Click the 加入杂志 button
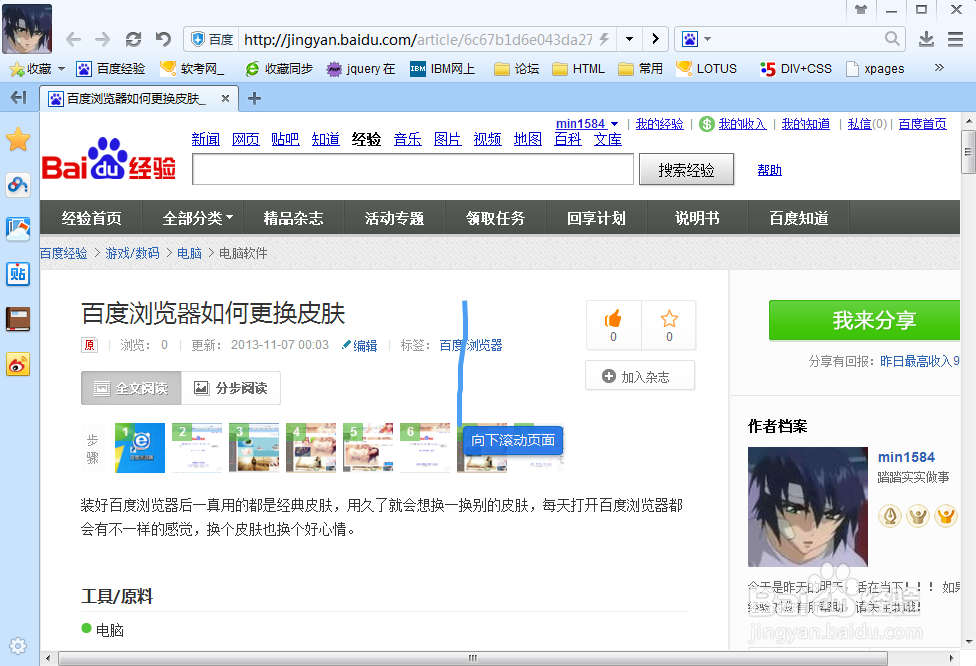 click(640, 376)
